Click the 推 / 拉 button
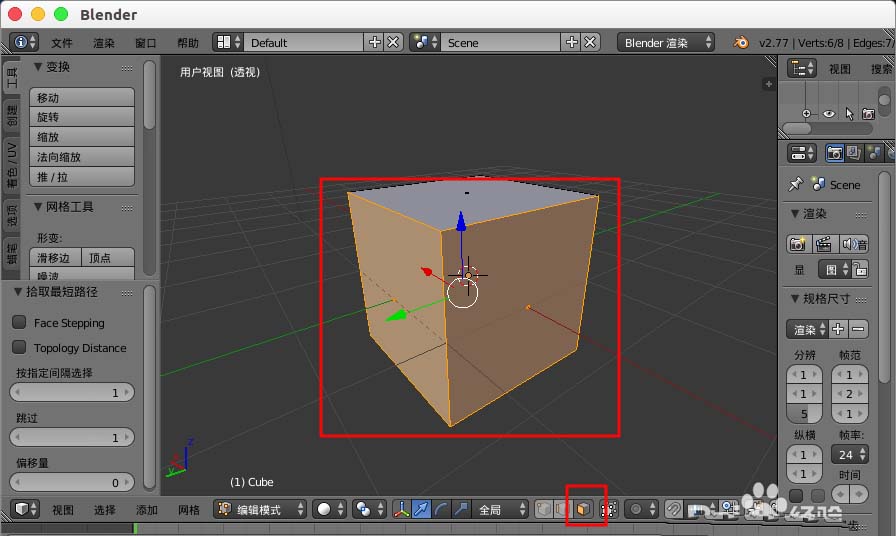 pyautogui.click(x=82, y=177)
